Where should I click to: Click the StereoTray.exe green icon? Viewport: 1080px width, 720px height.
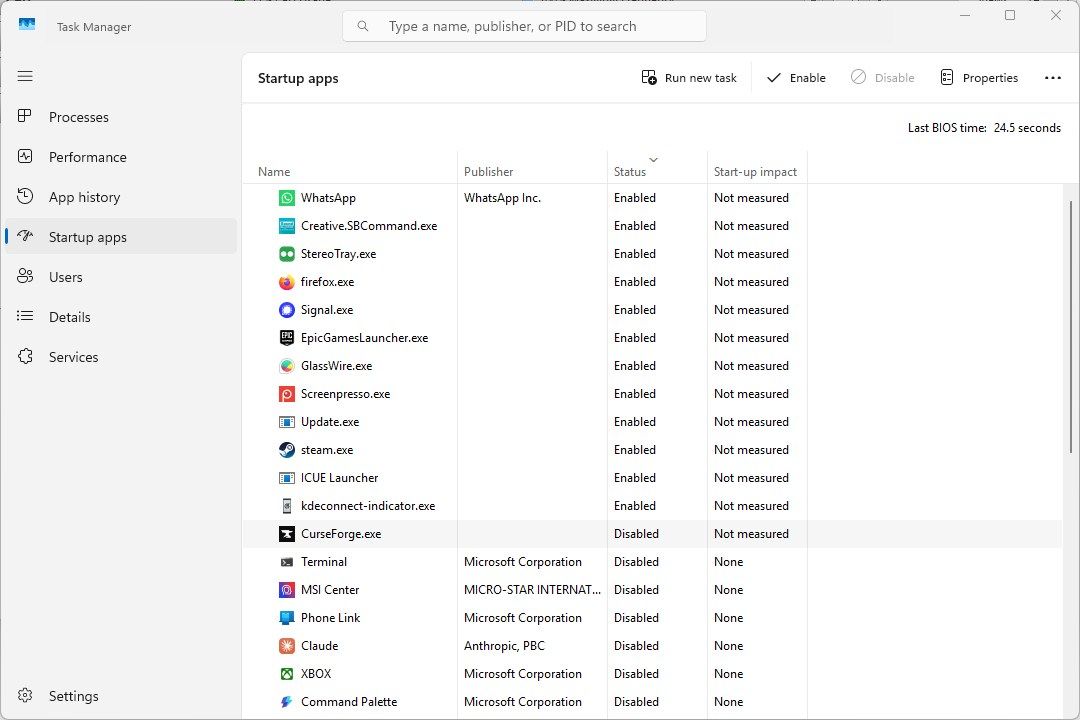click(x=287, y=254)
